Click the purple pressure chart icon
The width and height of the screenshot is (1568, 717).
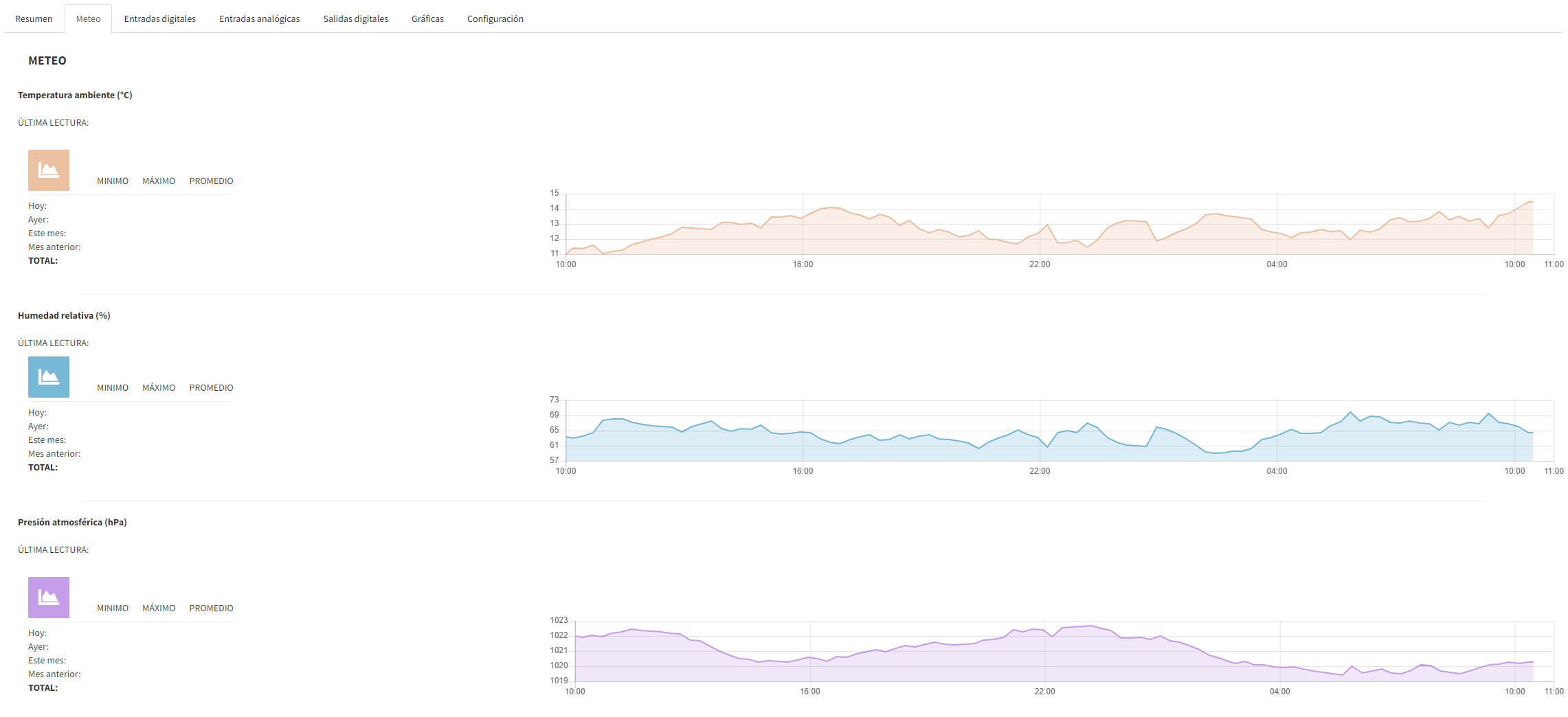pyautogui.click(x=48, y=597)
